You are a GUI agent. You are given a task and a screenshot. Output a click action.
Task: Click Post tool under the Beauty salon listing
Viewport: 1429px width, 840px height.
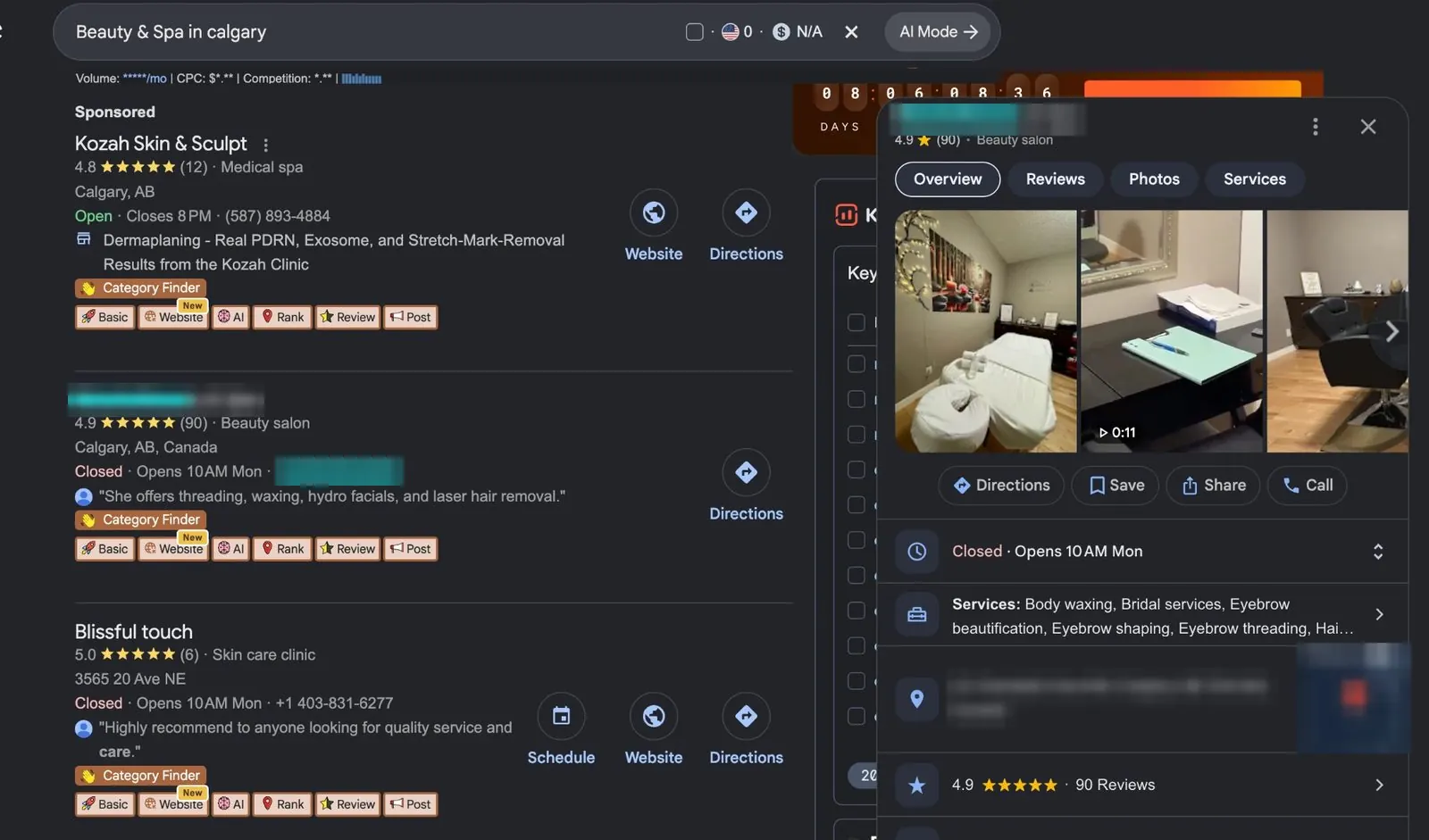click(x=411, y=549)
